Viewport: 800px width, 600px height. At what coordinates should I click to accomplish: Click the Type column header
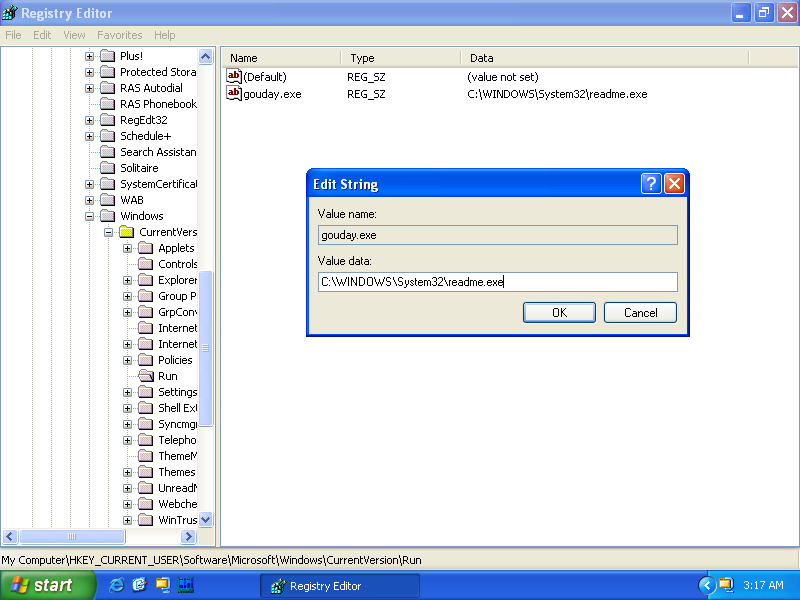(x=401, y=58)
